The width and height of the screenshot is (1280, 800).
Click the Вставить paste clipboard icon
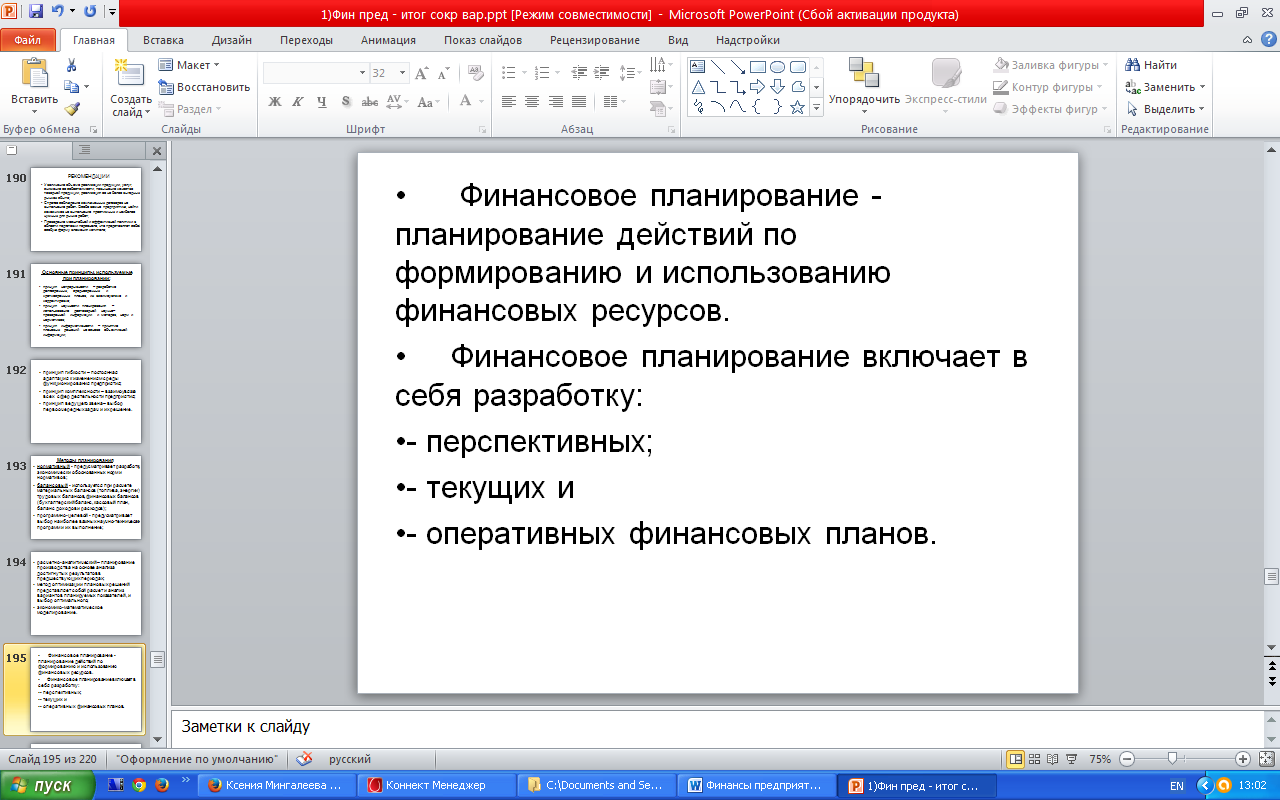click(34, 74)
